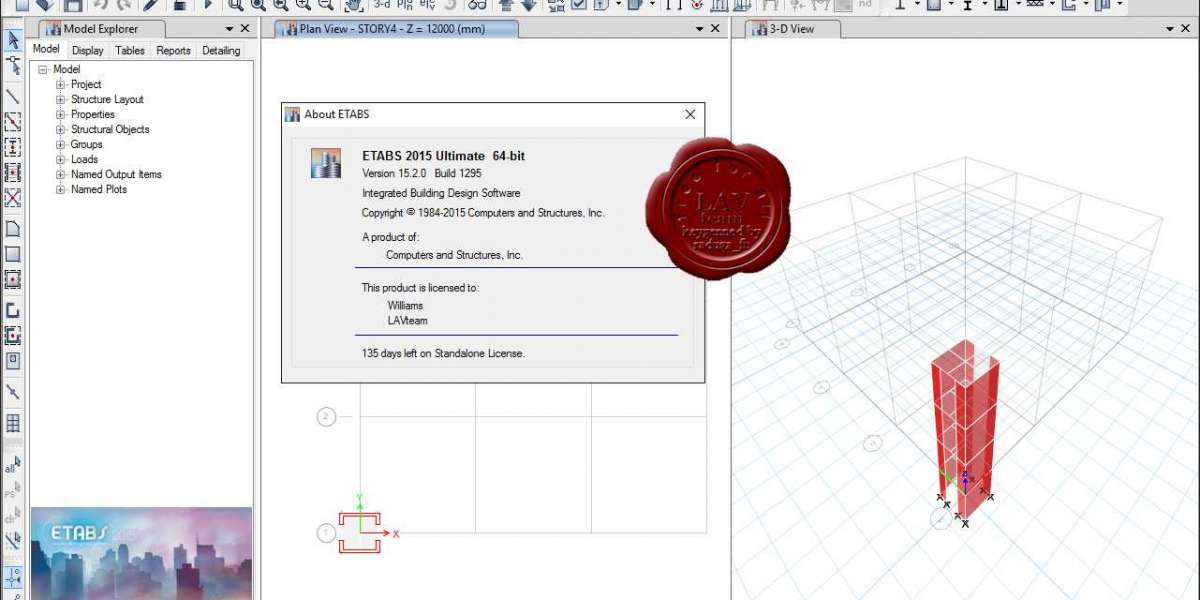Image resolution: width=1200 pixels, height=600 pixels.
Task: Open 3-D View window dropdown arrow
Action: point(1171,29)
